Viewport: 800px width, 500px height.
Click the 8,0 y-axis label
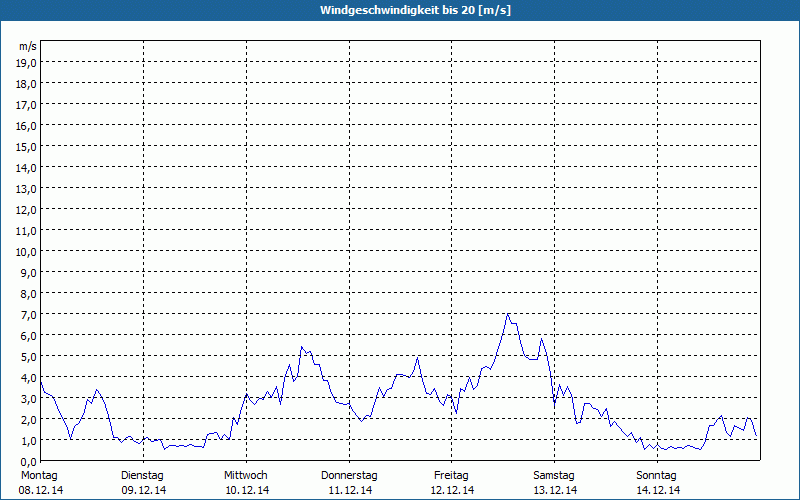[x=28, y=294]
